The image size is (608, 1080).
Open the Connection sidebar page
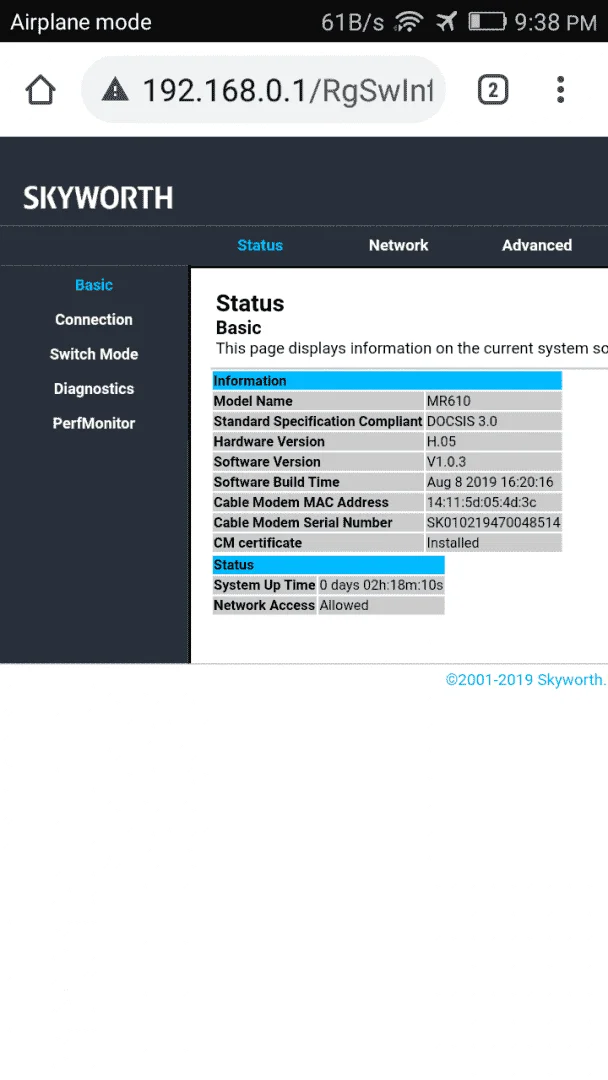click(94, 320)
